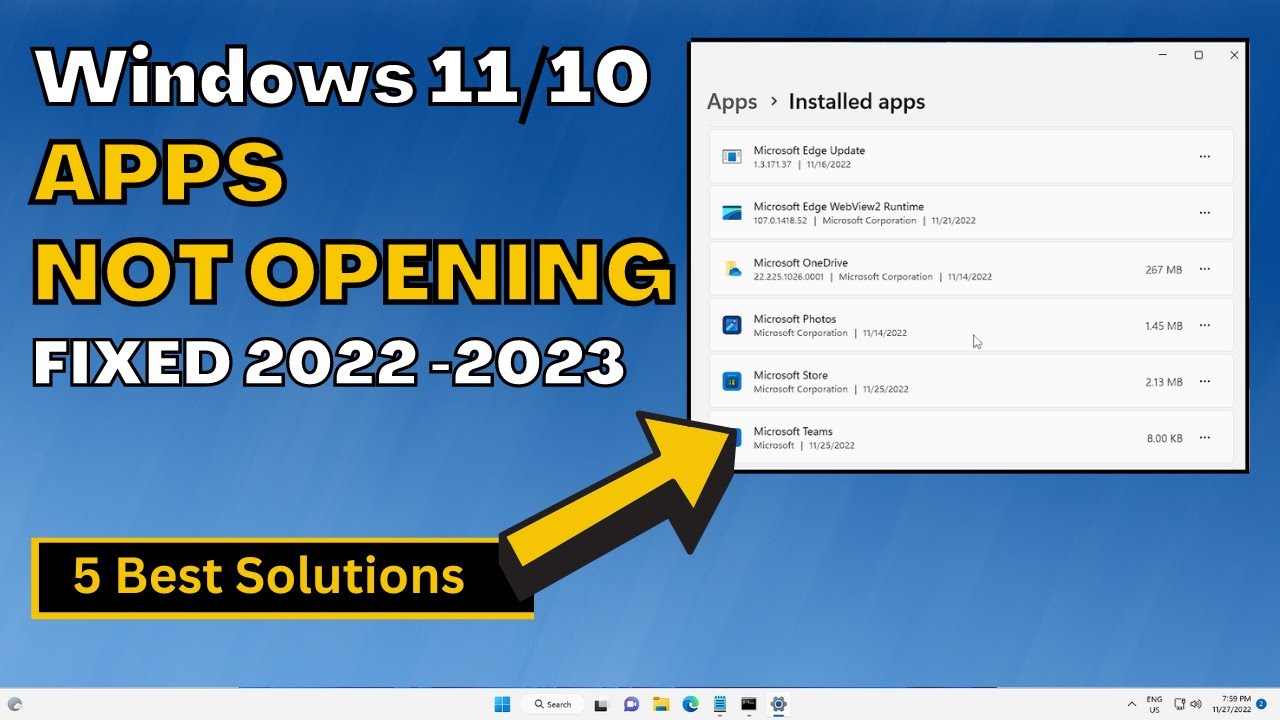The image size is (1280, 720).
Task: Select the Microsoft Store entry name
Action: coord(790,375)
